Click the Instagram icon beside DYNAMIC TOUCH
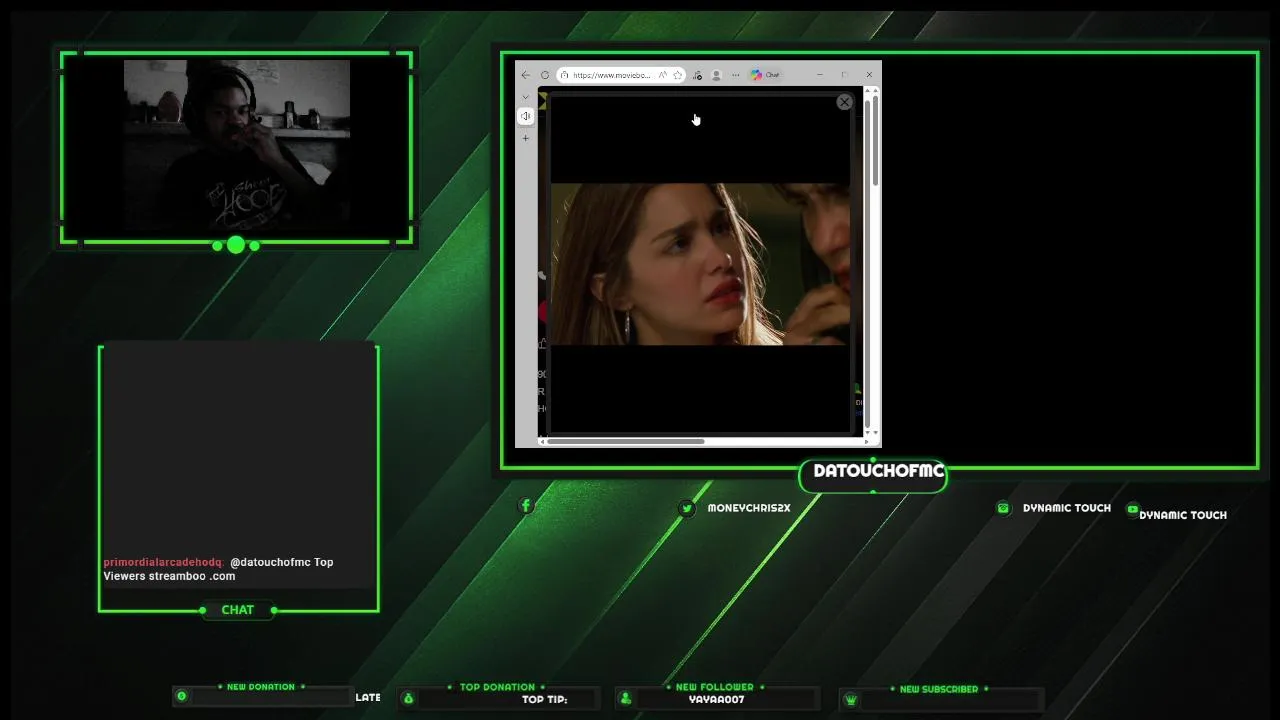The image size is (1280, 720). tap(1003, 508)
